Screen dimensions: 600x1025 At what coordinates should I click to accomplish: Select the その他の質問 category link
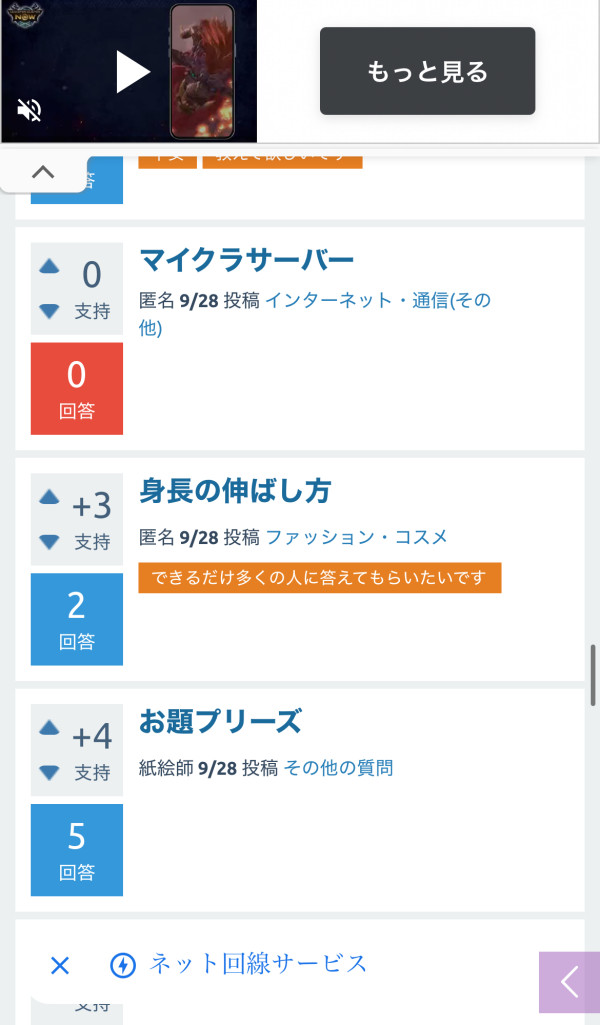(x=338, y=768)
